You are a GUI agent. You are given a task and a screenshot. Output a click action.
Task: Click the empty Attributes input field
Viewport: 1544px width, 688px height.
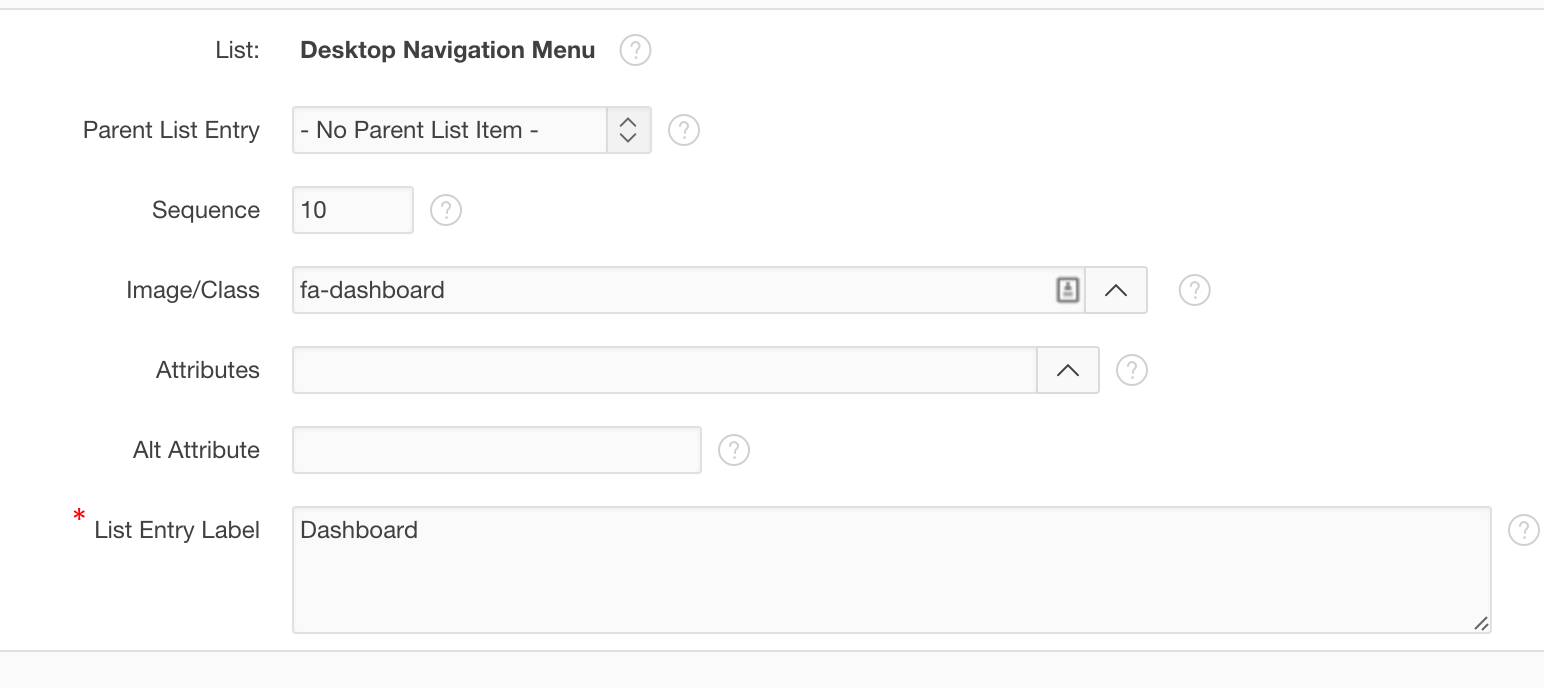pos(660,370)
